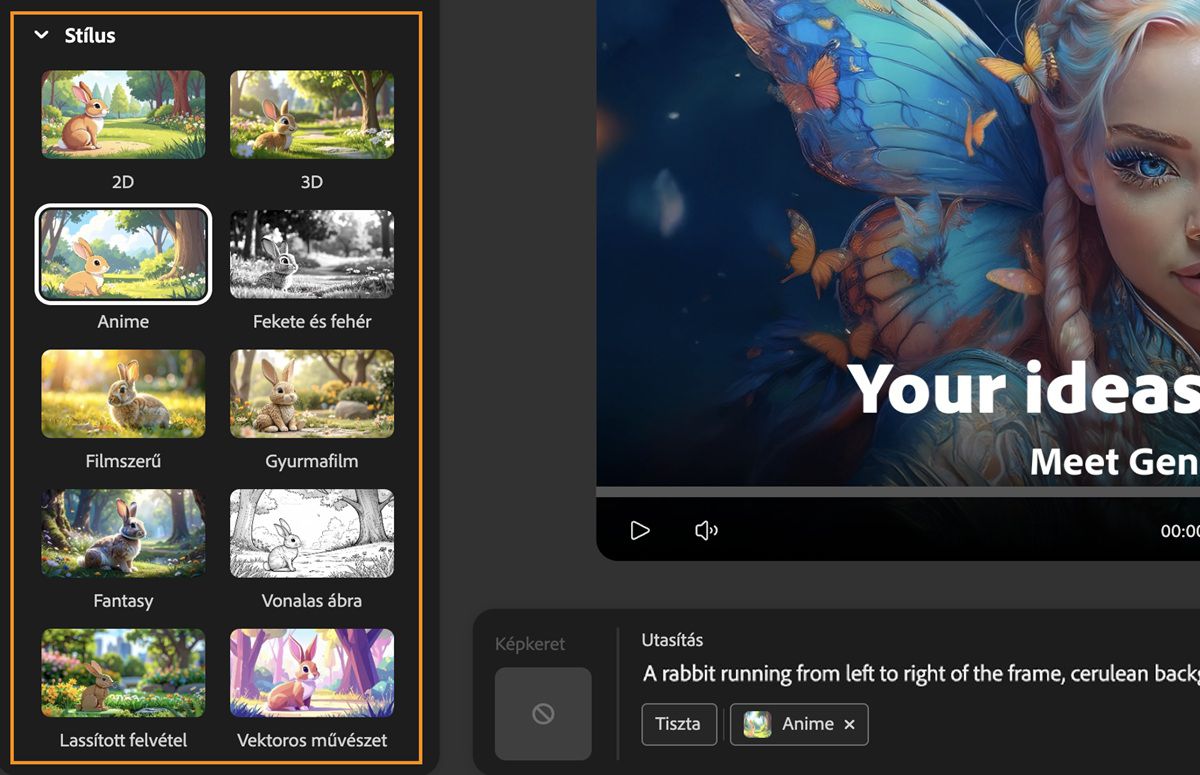The height and width of the screenshot is (775, 1200).
Task: Choose the Anime style thumbnail
Action: click(x=123, y=254)
